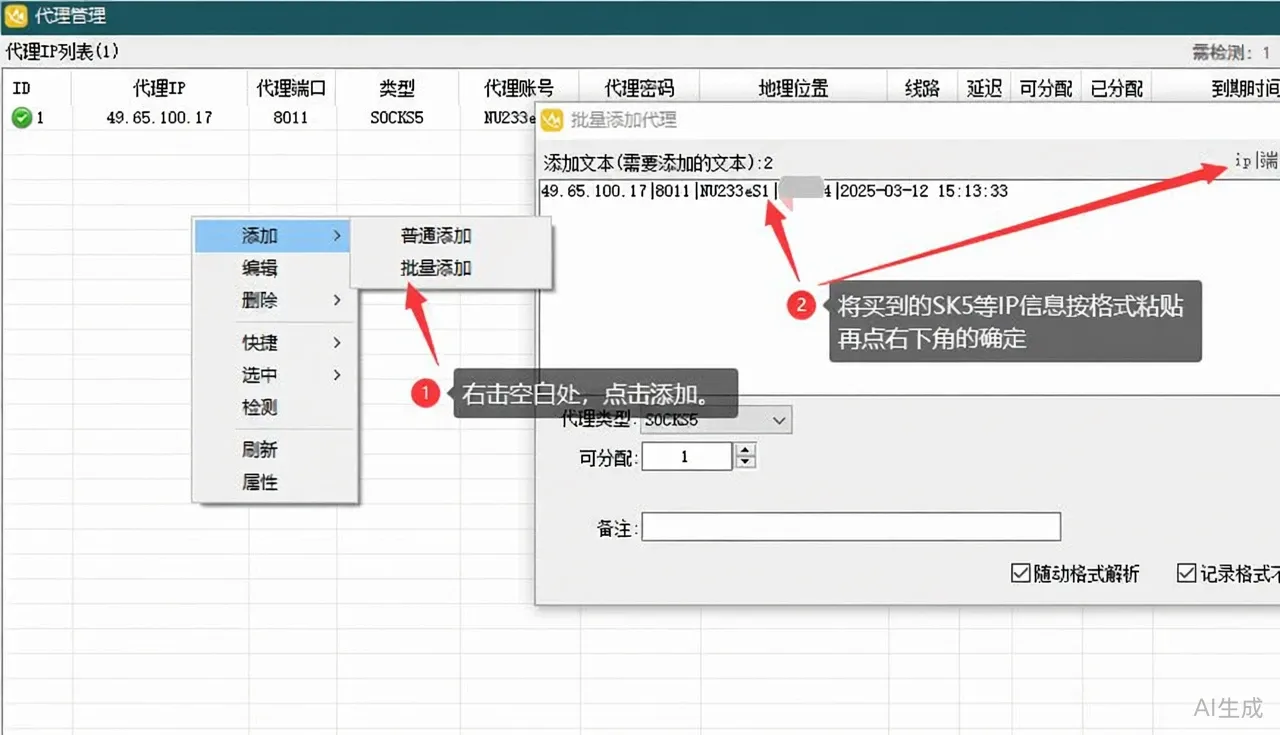Toggle the 记录格式 checkbox
Viewport: 1280px width, 735px height.
click(x=1187, y=574)
